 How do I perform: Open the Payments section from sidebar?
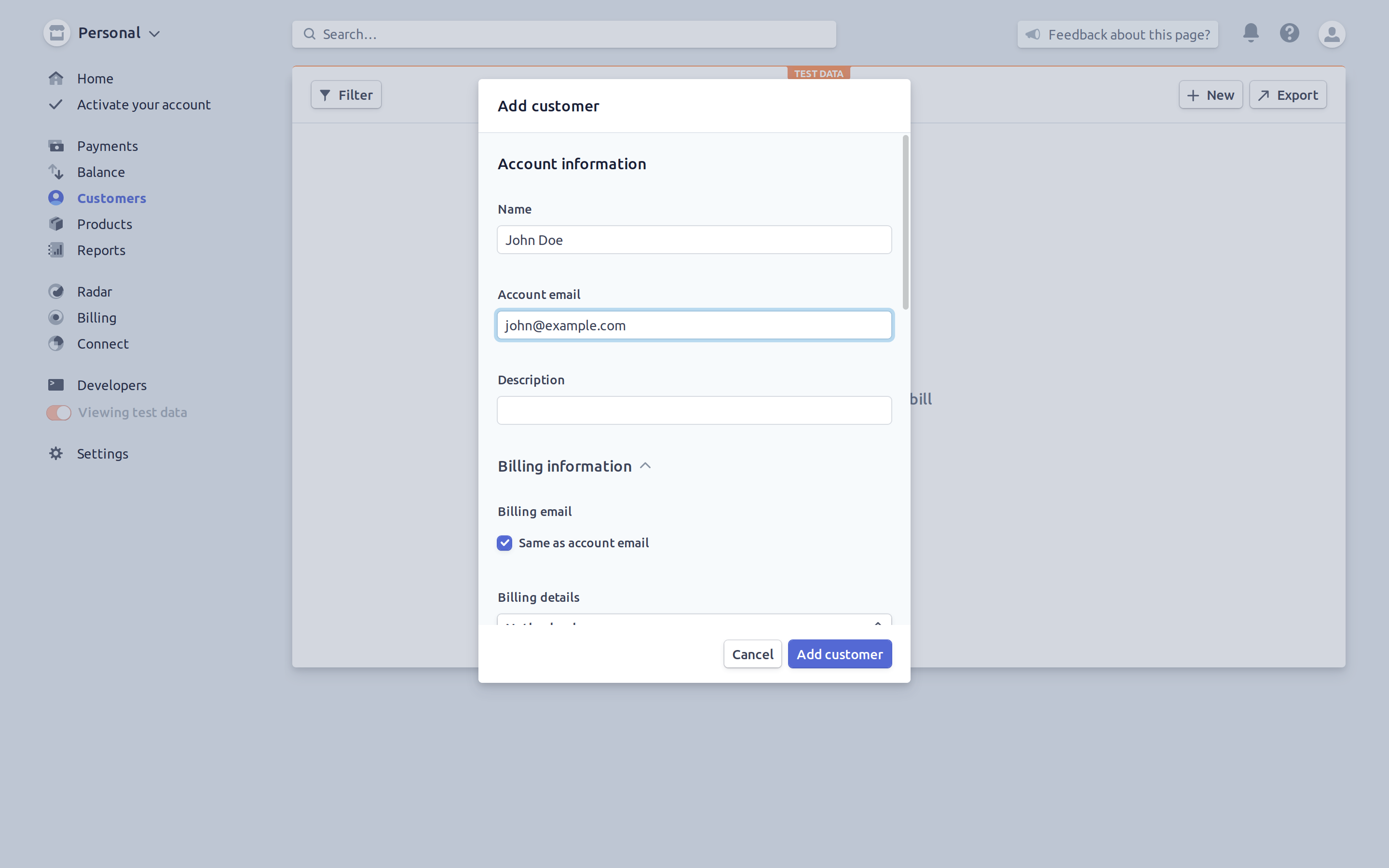tap(108, 146)
